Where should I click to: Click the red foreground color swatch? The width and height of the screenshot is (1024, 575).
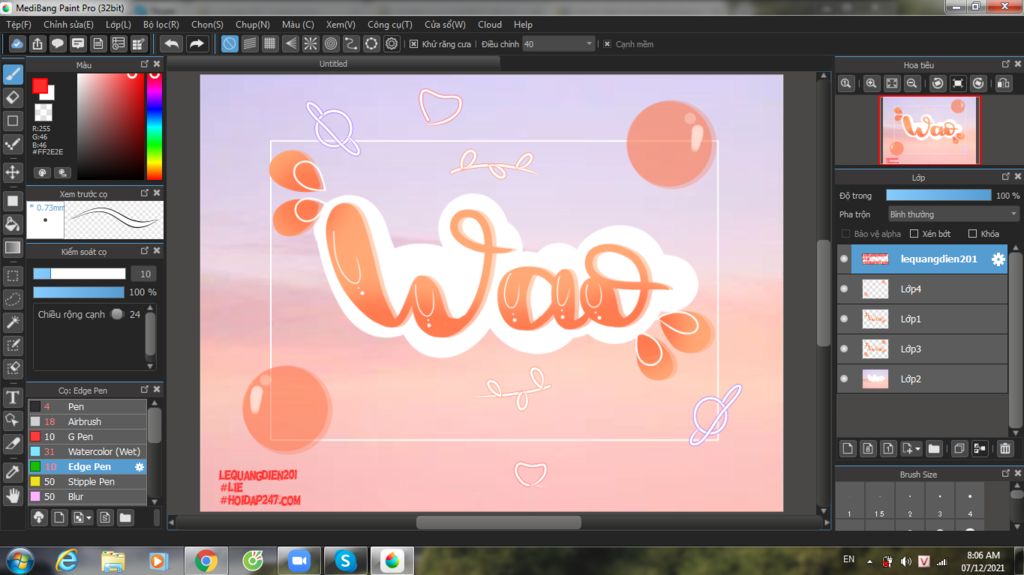point(40,86)
